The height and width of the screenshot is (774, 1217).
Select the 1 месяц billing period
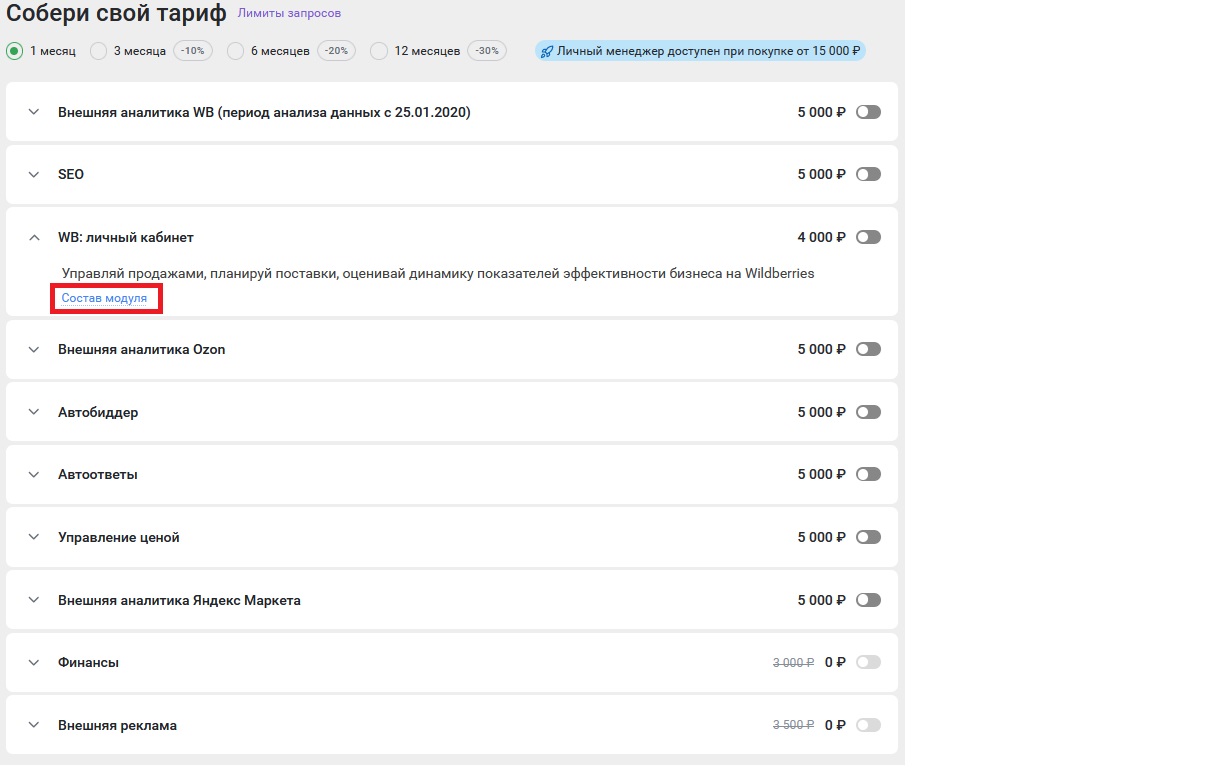[14, 51]
